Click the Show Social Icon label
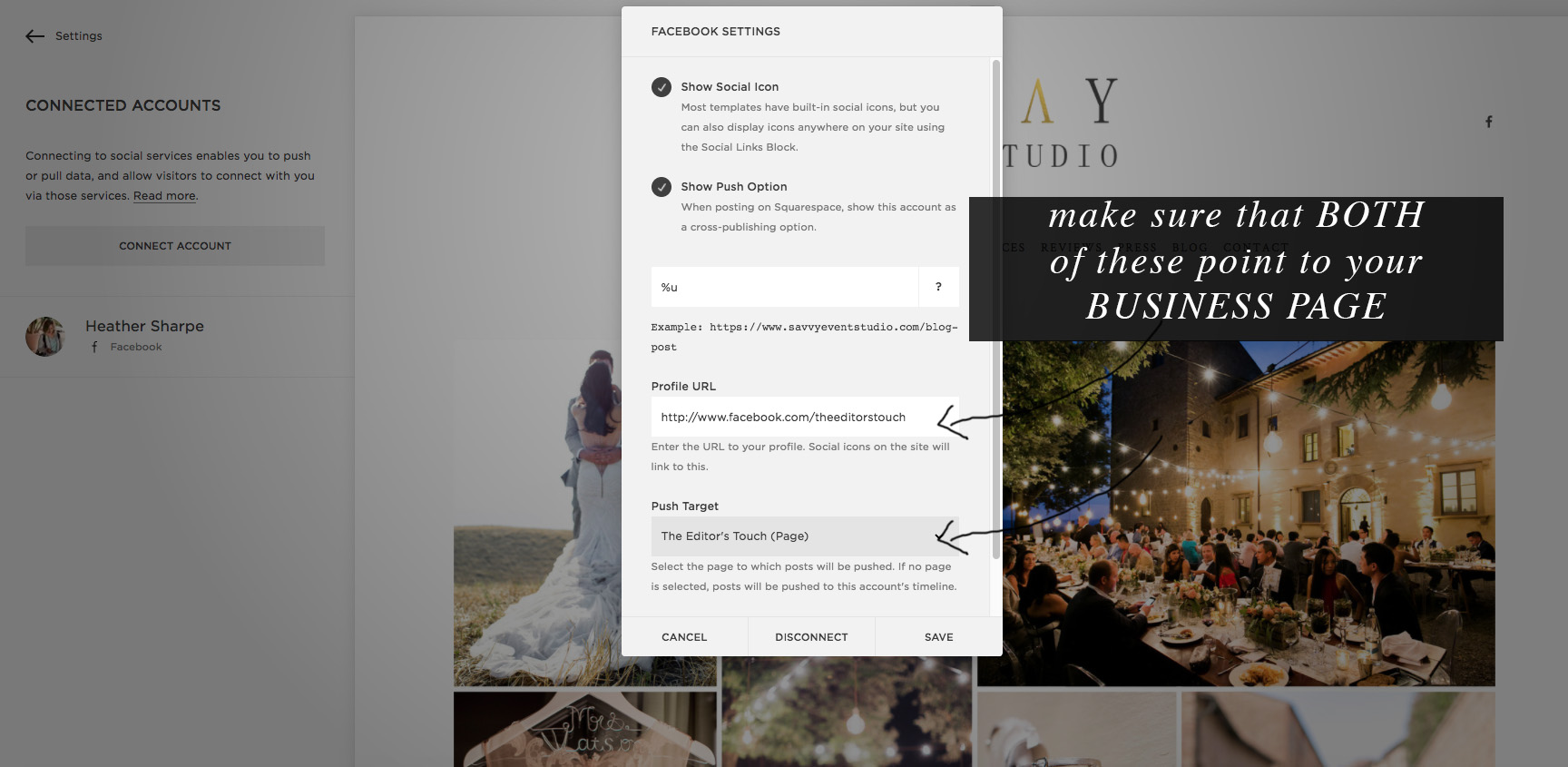The image size is (1568, 767). (x=730, y=87)
